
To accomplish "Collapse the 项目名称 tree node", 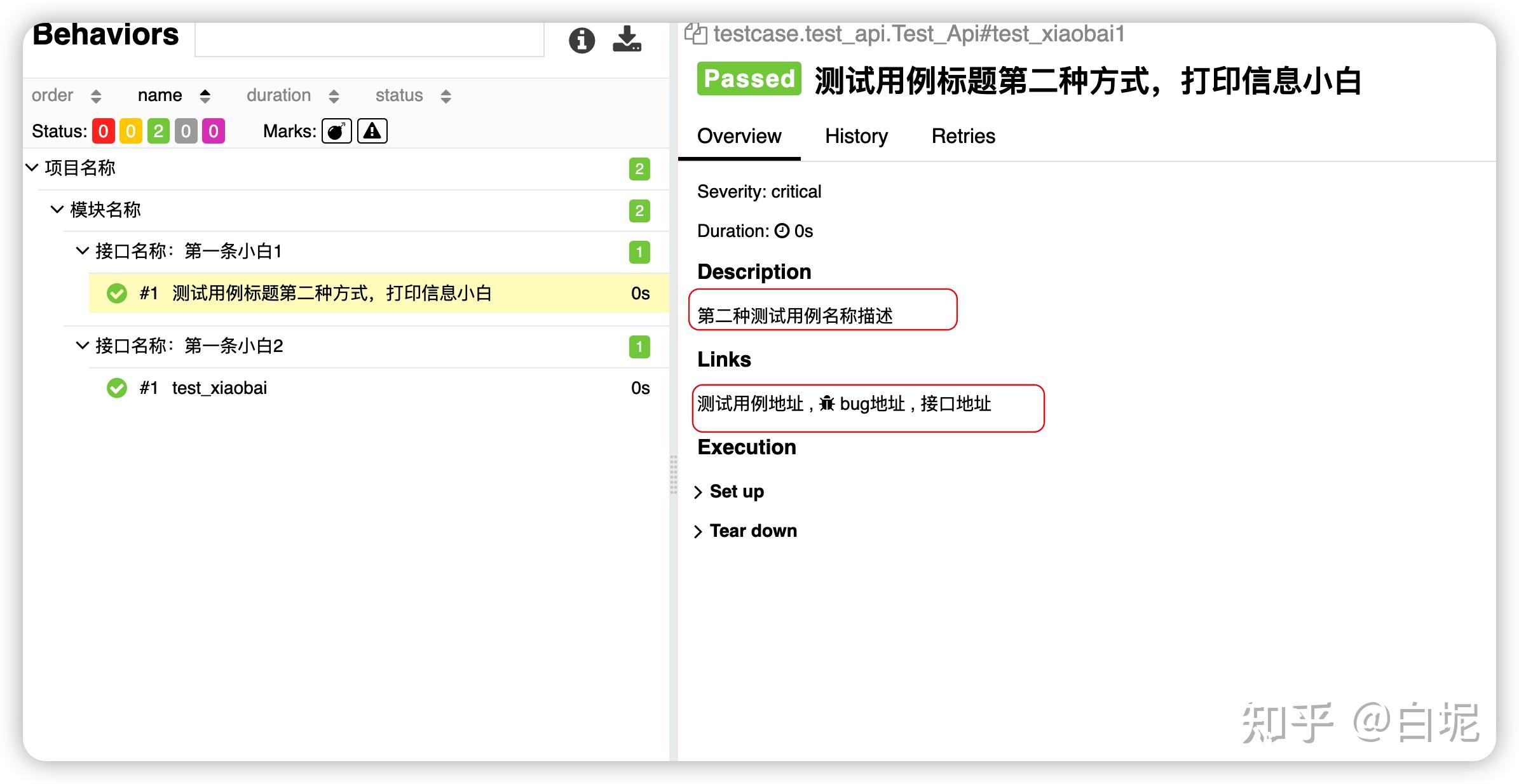I will pos(32,168).
